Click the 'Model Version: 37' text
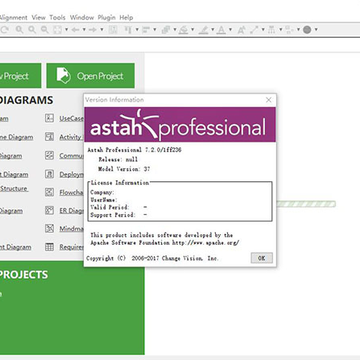This screenshot has width=360, height=360. coord(124,169)
